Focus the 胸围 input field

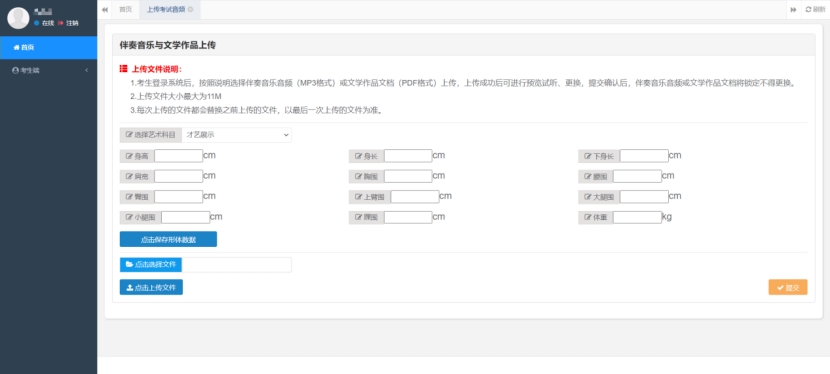point(408,176)
